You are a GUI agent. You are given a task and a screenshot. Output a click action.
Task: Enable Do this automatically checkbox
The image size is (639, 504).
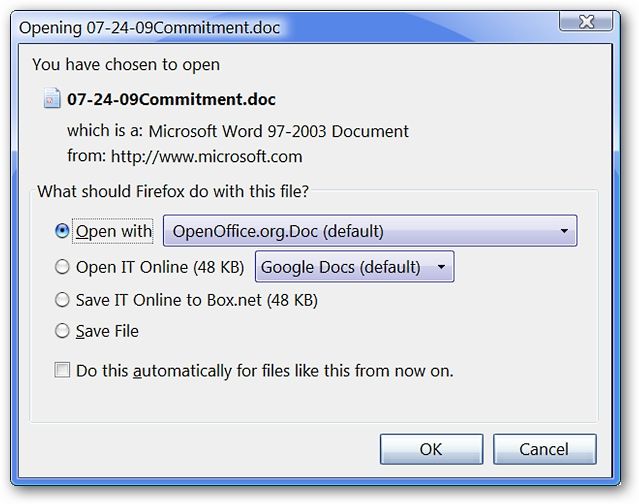coord(62,370)
